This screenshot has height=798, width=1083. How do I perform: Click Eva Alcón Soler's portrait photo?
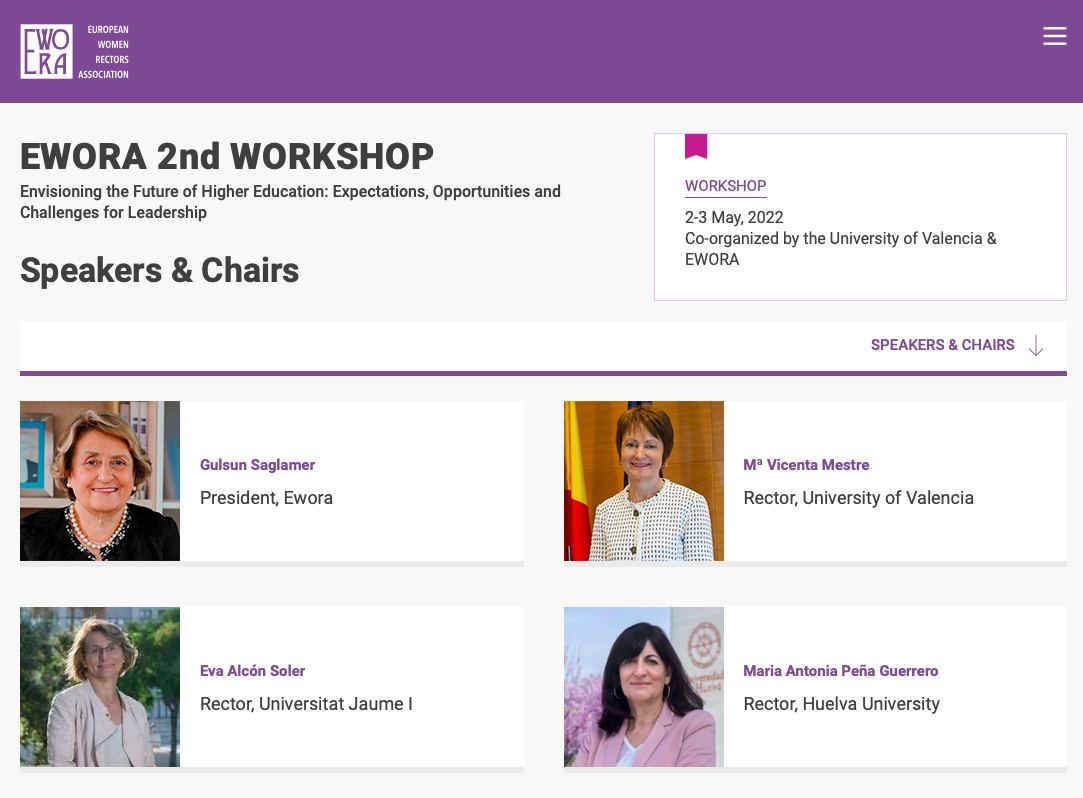100,687
